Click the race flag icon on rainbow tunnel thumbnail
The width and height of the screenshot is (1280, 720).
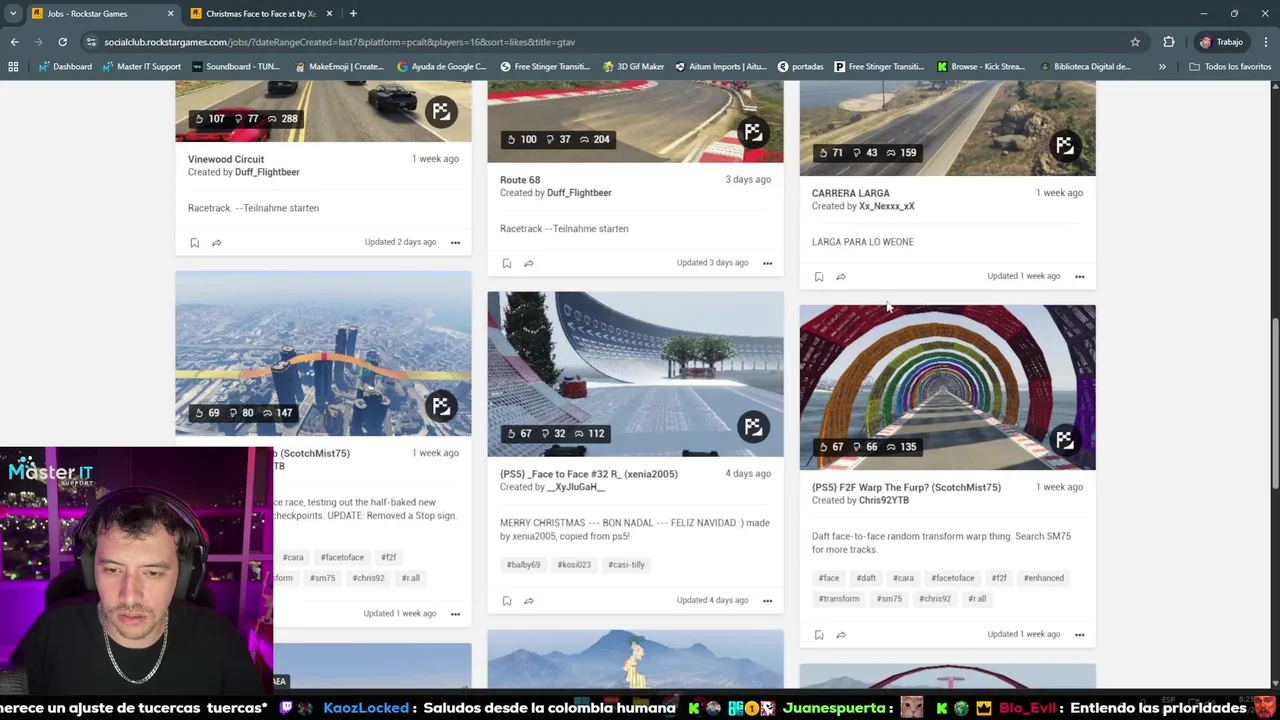(x=1065, y=440)
